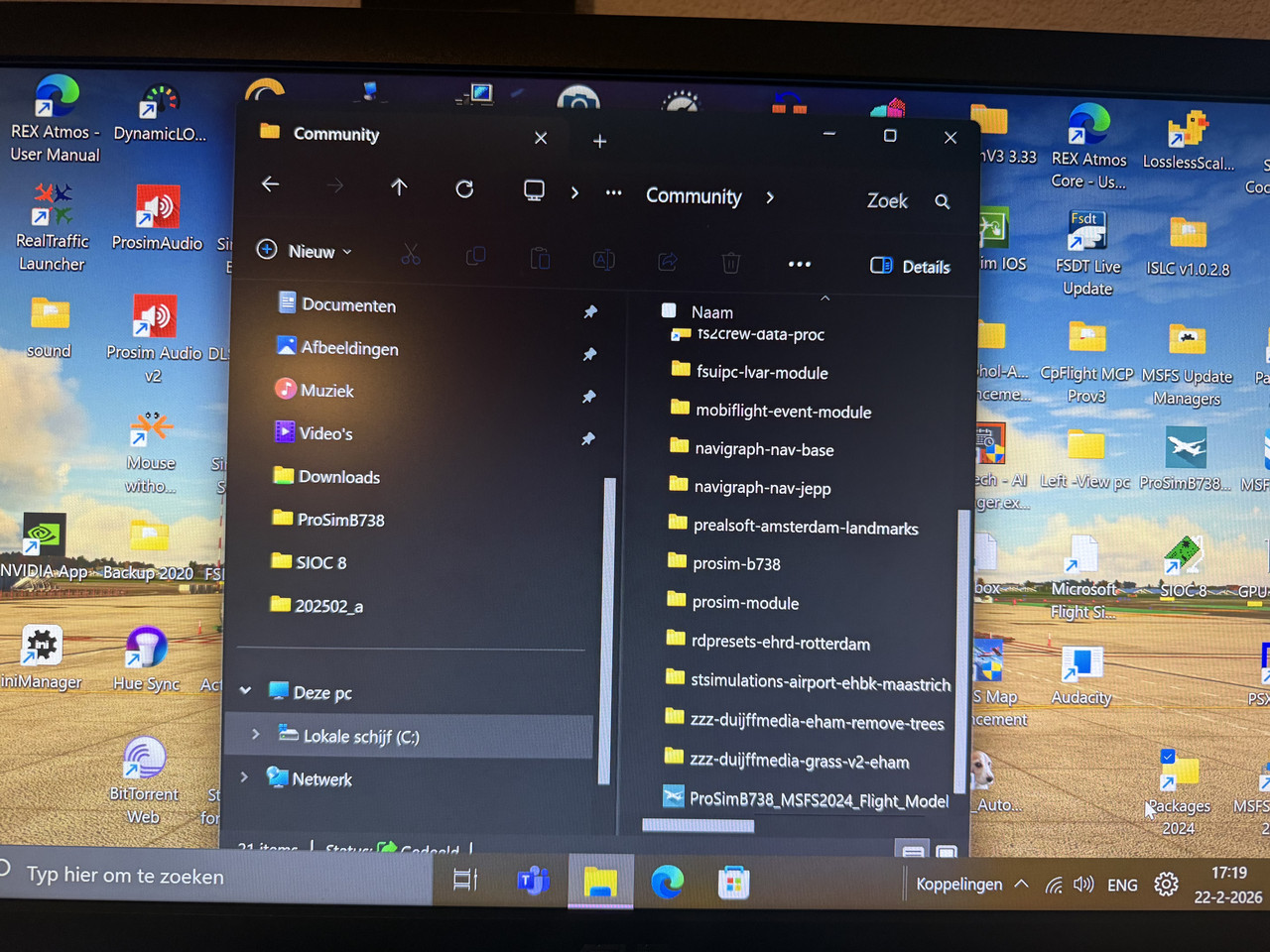
Task: Click the navigation pane scrollbar
Action: [609, 630]
